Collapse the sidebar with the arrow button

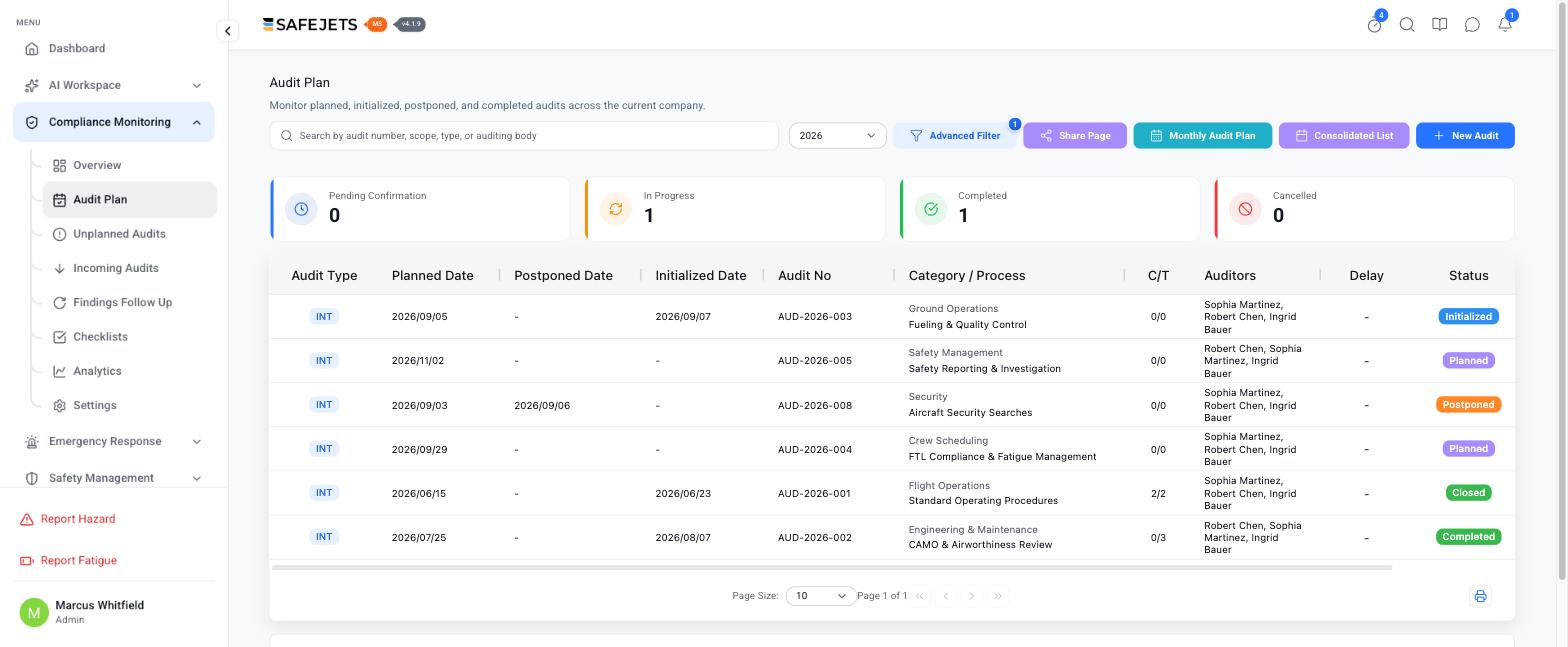(228, 31)
